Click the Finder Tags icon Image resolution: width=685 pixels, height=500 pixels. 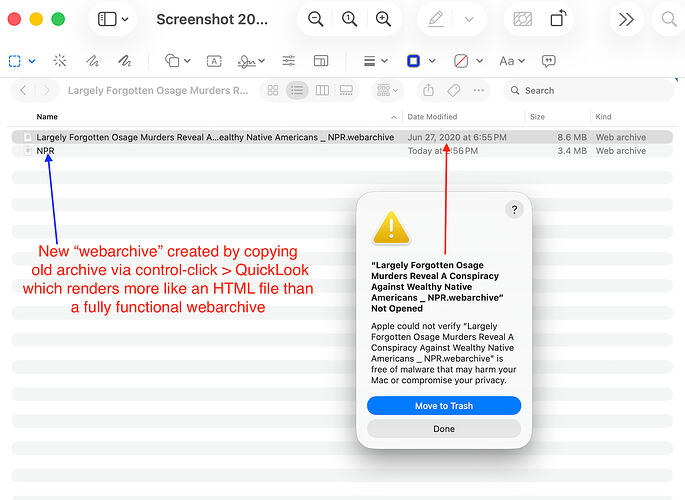click(453, 90)
